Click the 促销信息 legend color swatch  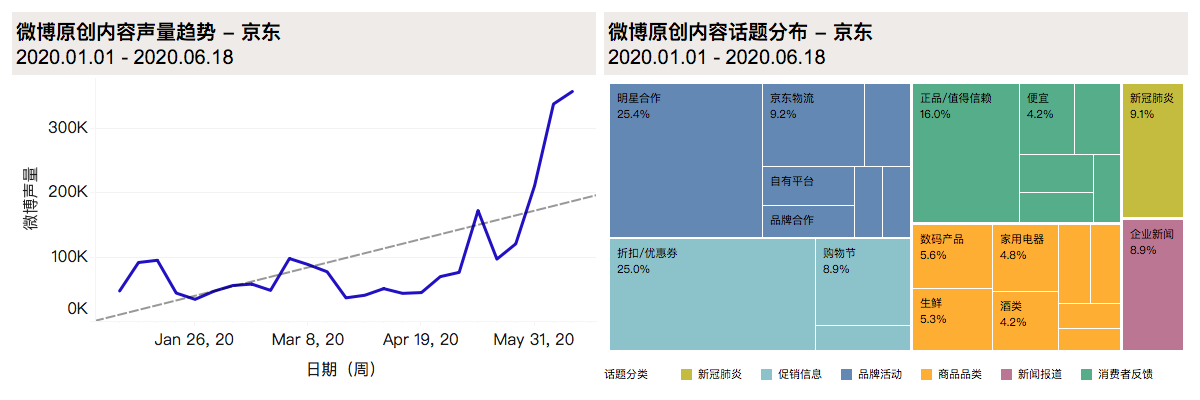768,375
